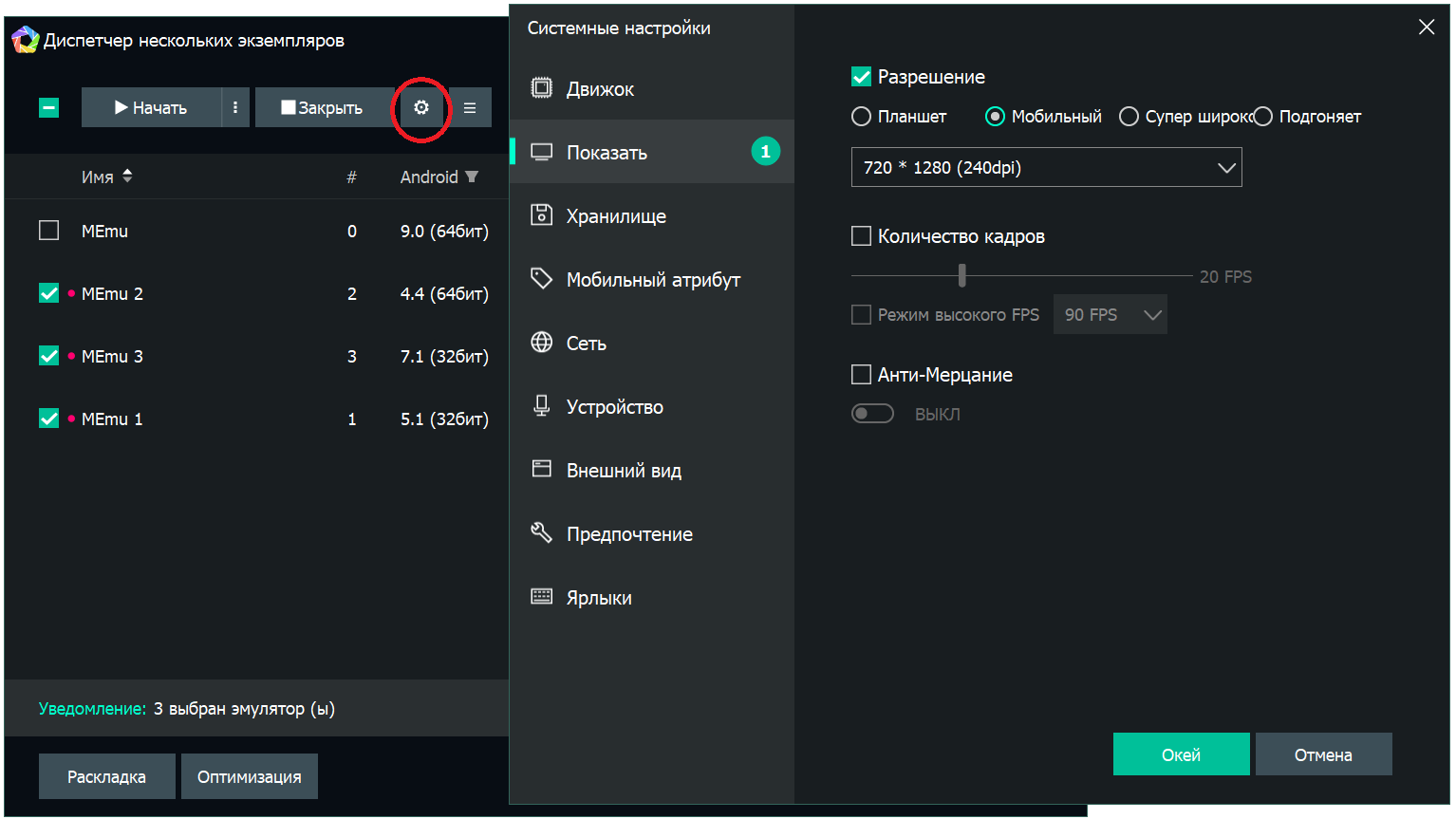1456x819 pixels.
Task: Click the Сеть globe icon
Action: 541,342
